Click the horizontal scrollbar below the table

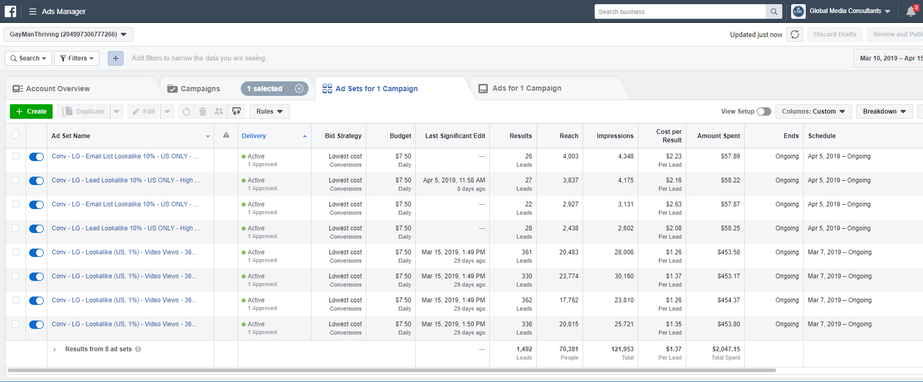coord(391,371)
